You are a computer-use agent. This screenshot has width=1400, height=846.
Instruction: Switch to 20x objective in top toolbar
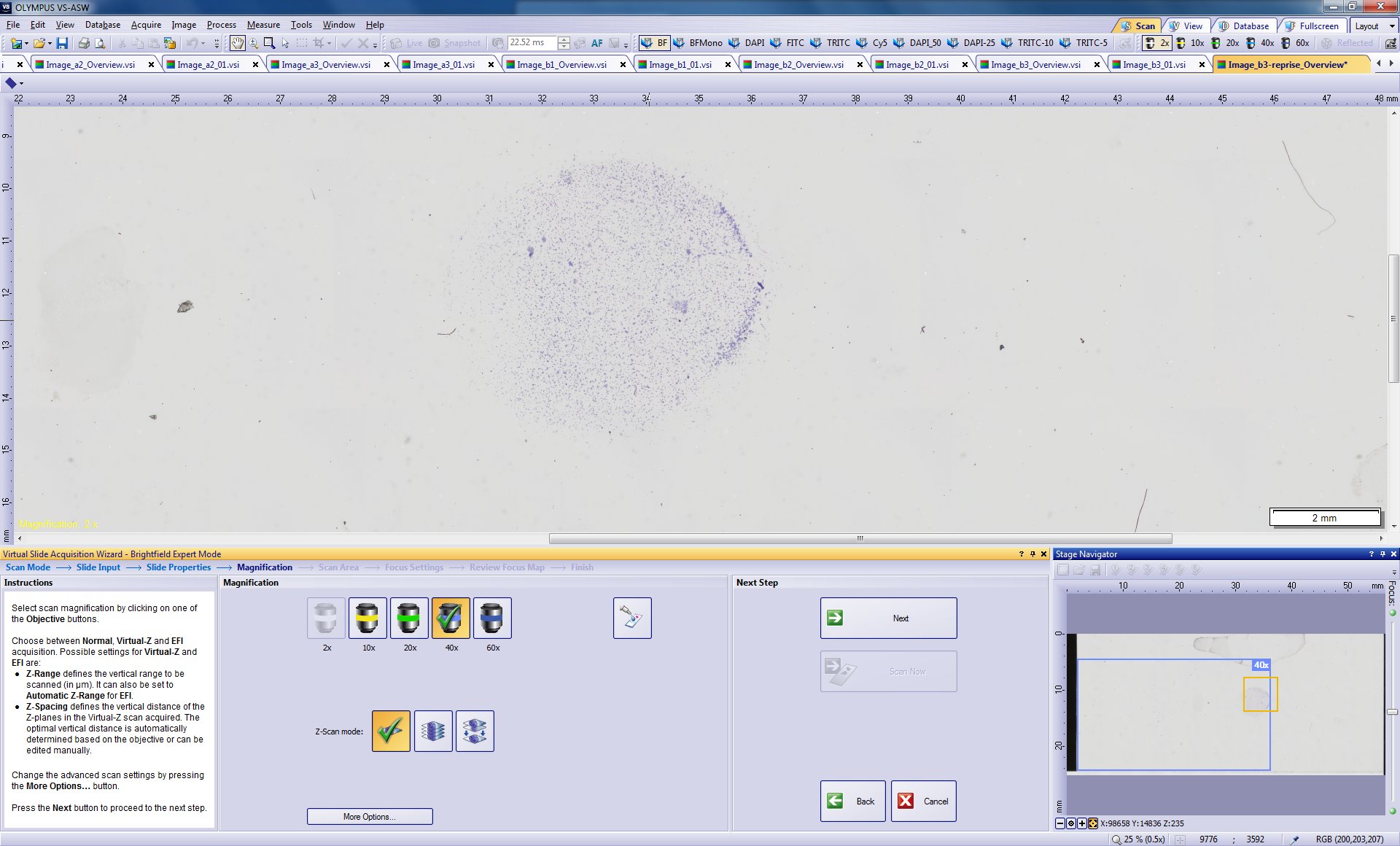pos(1225,43)
